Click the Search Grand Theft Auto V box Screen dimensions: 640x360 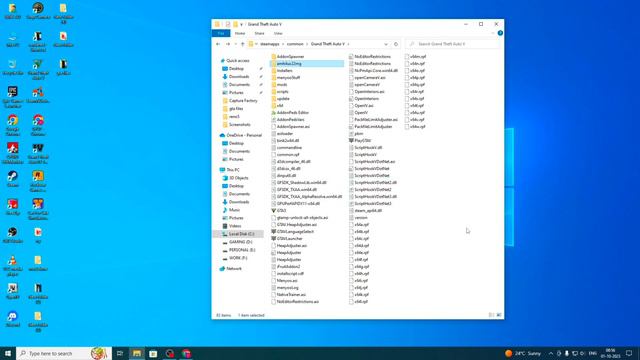453,44
